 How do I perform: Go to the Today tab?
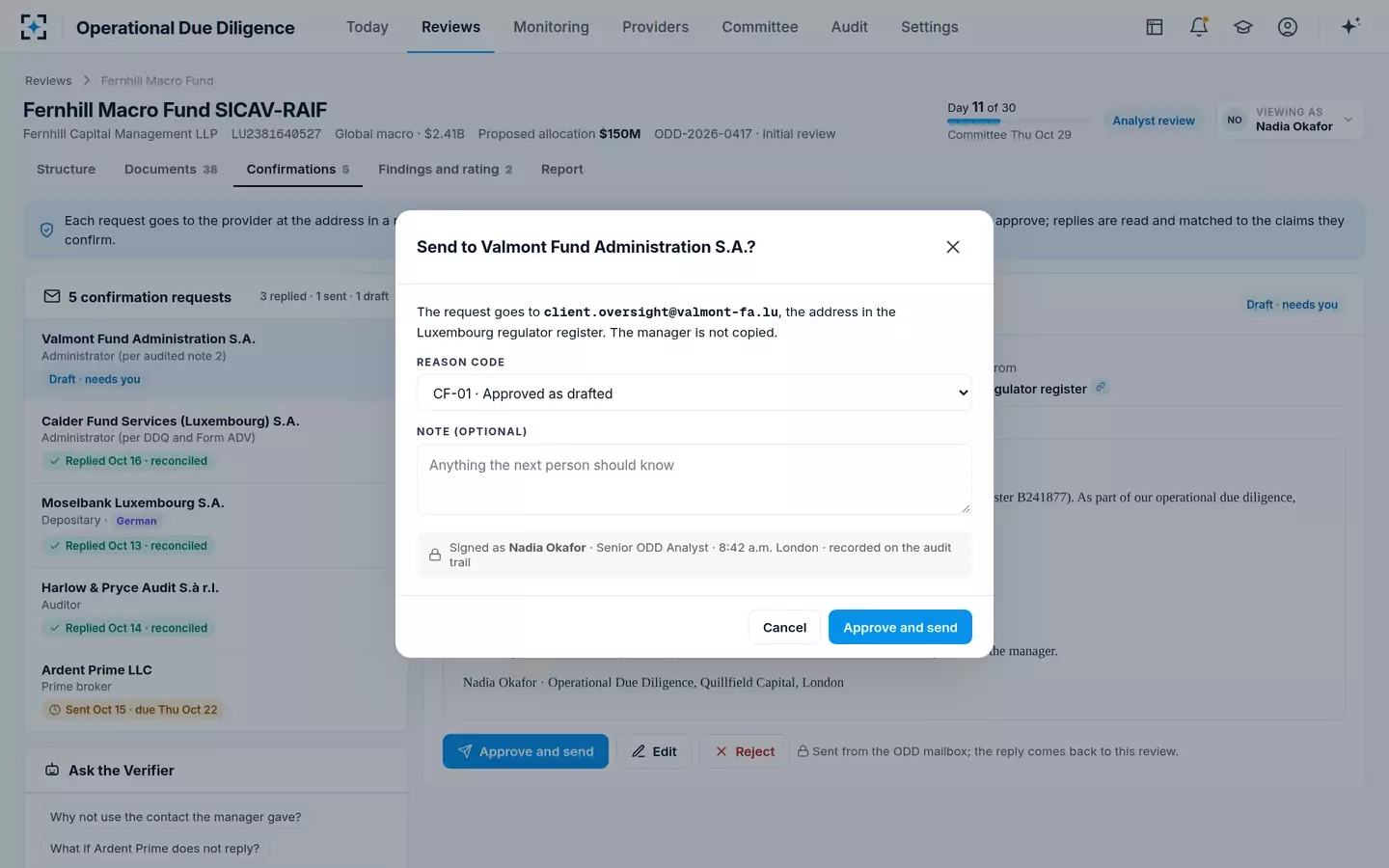pos(368,27)
